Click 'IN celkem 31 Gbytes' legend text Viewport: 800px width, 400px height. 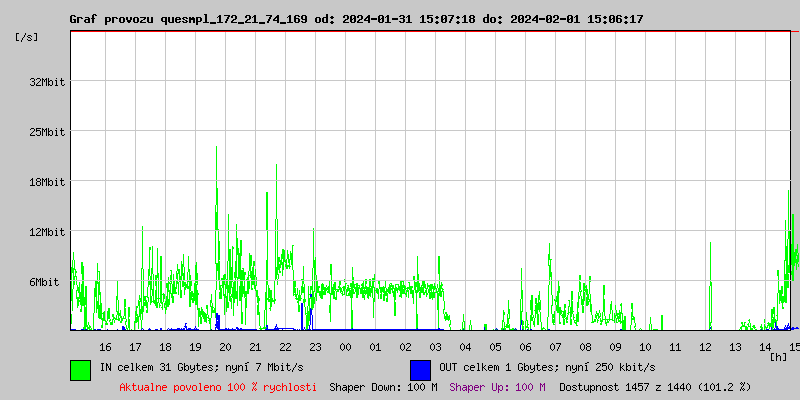point(201,368)
